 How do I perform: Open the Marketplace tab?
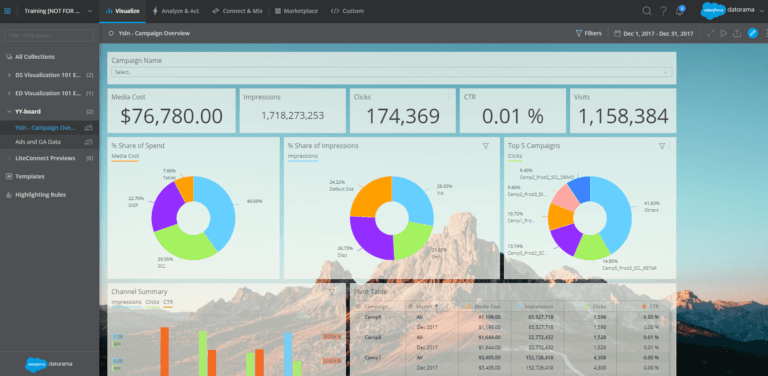(296, 11)
